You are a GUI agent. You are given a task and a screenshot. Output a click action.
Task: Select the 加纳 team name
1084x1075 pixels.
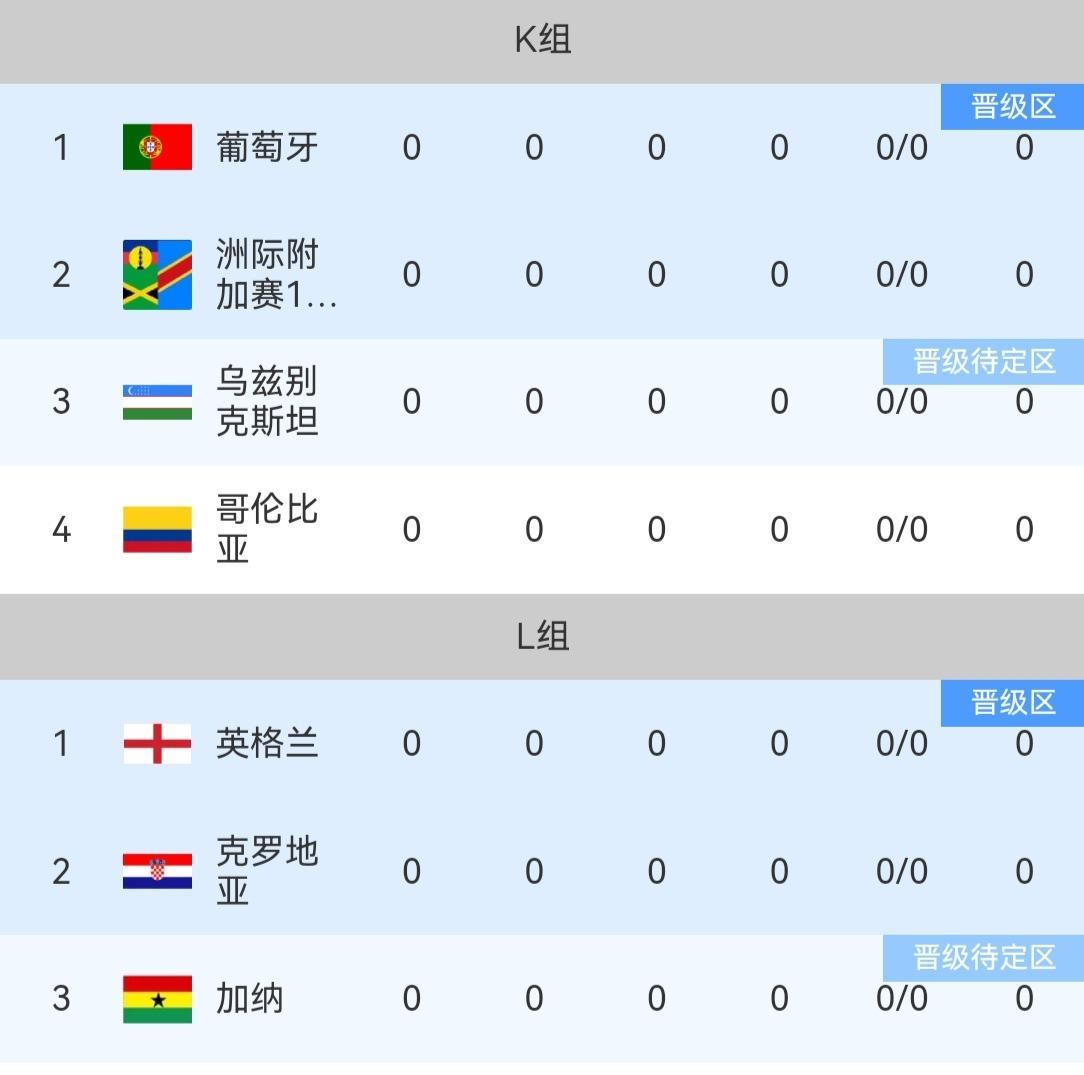click(x=250, y=999)
